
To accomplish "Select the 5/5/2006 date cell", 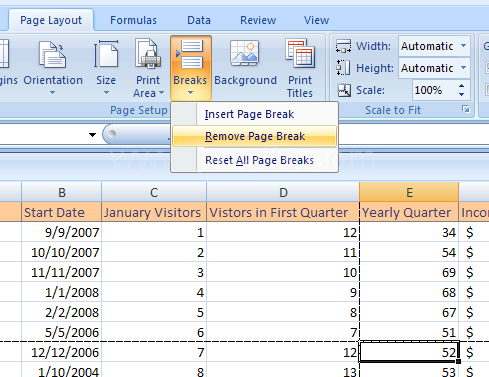I will click(x=62, y=332).
